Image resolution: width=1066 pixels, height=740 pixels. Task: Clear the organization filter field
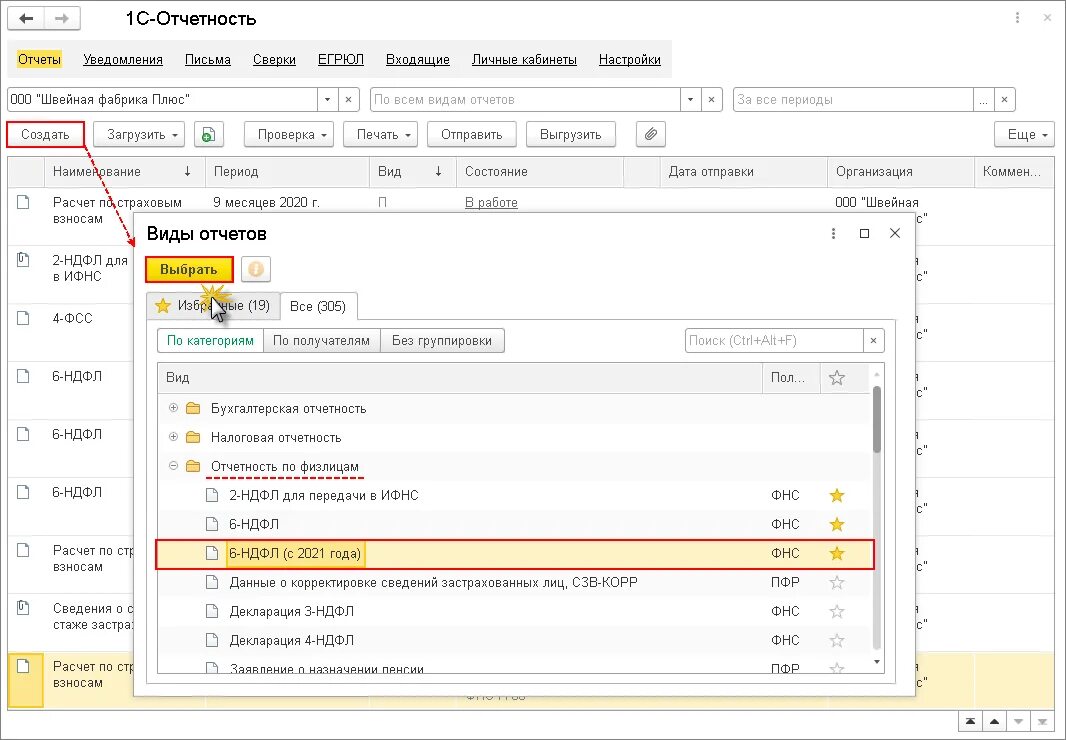click(x=348, y=99)
